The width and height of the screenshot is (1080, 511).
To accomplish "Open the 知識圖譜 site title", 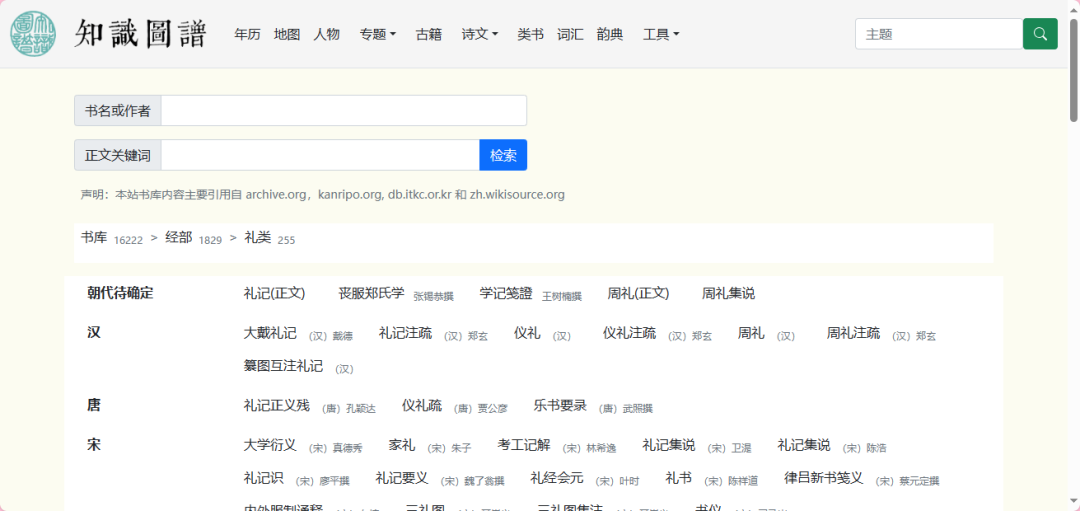I will [141, 34].
